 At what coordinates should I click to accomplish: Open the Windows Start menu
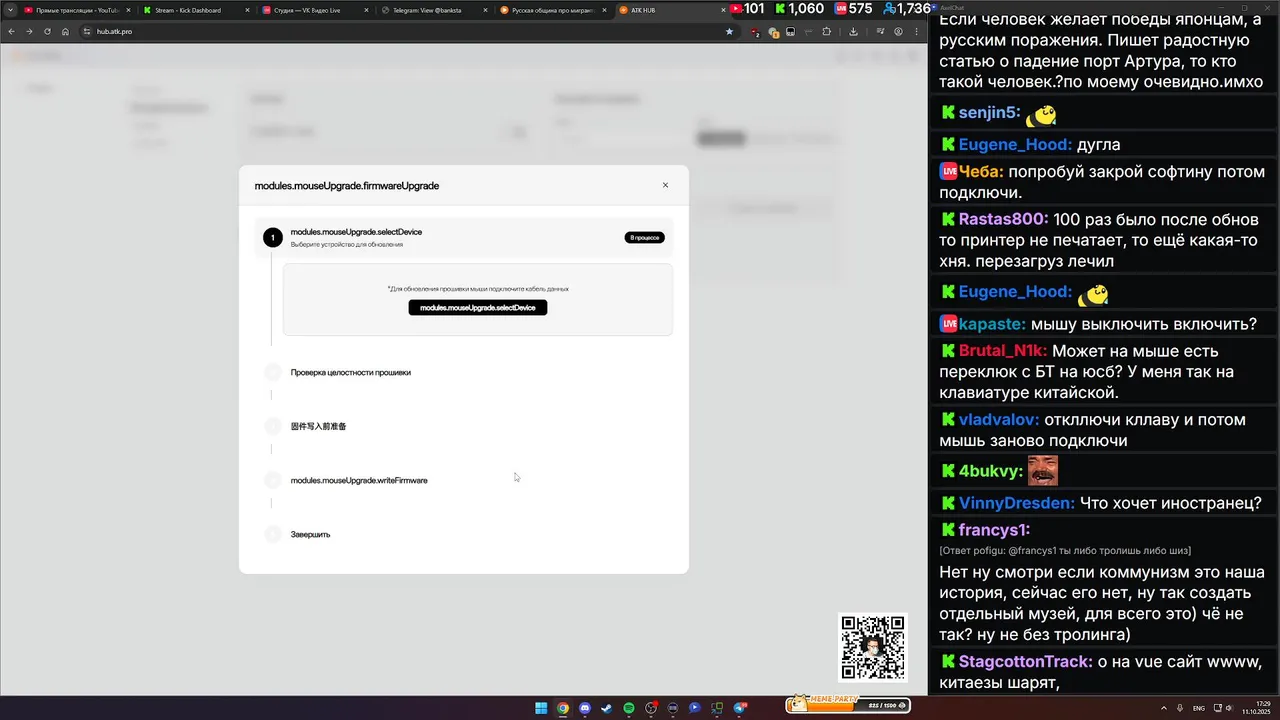[541, 708]
